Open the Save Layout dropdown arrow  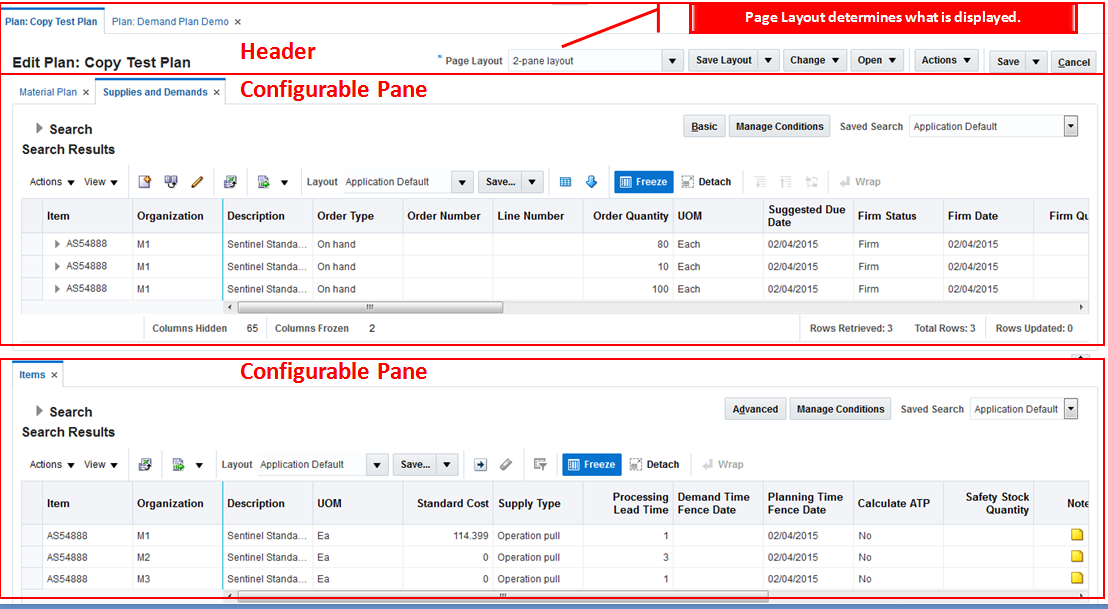768,61
